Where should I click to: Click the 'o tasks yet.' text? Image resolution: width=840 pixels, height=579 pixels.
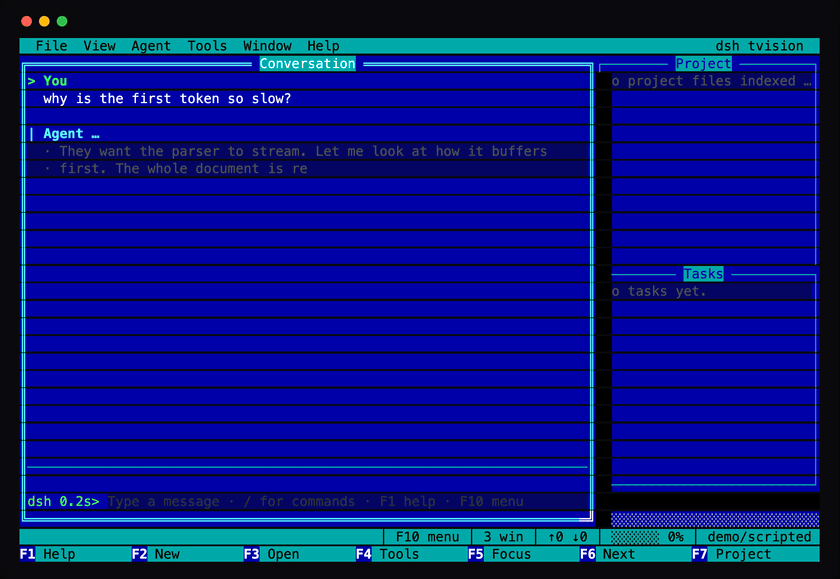coord(658,291)
